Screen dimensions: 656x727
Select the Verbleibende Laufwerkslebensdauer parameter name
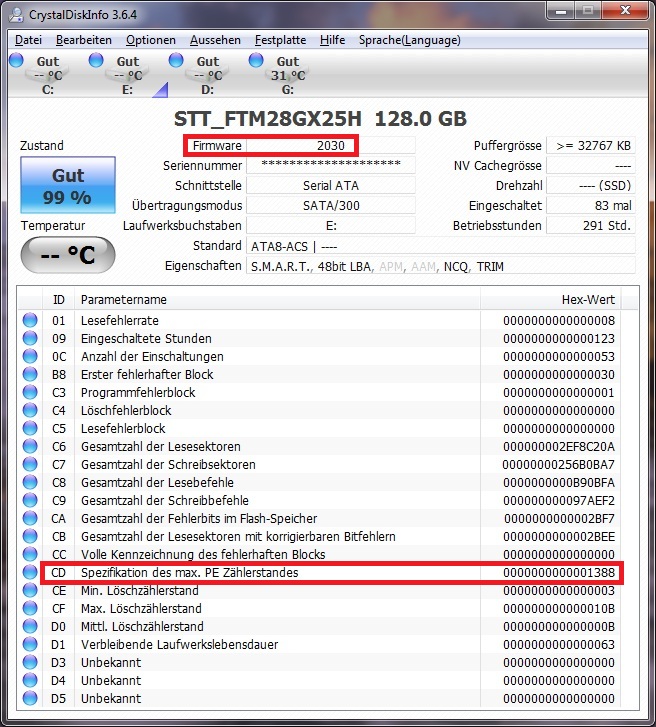pos(179,644)
